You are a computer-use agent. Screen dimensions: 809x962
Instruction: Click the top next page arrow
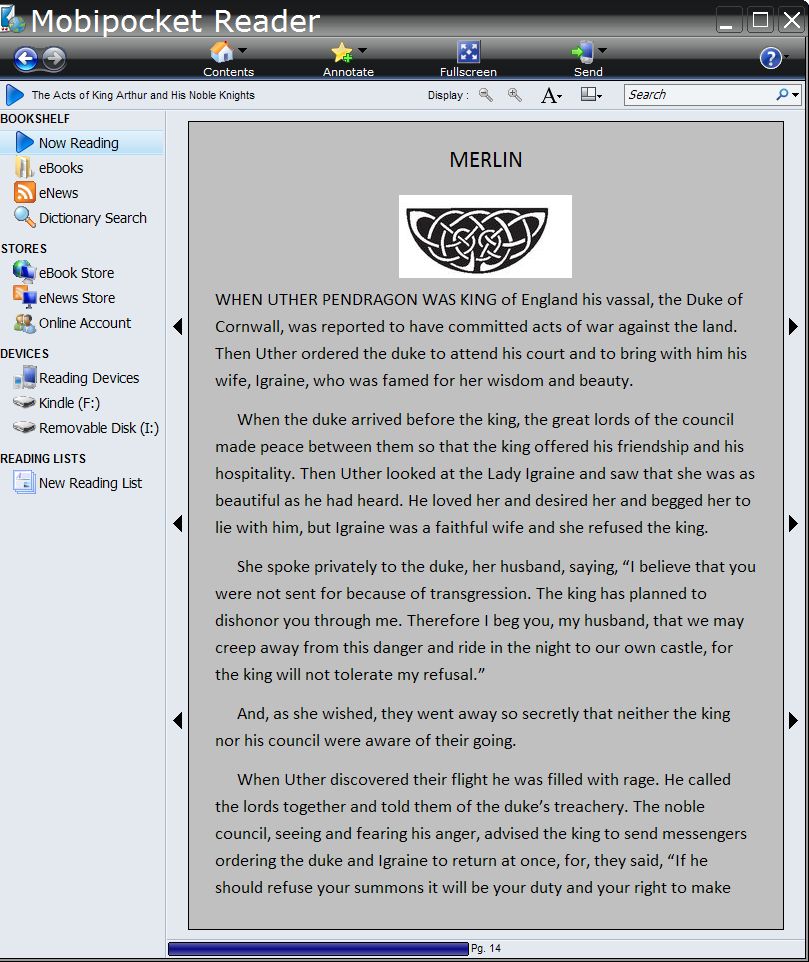tap(793, 326)
